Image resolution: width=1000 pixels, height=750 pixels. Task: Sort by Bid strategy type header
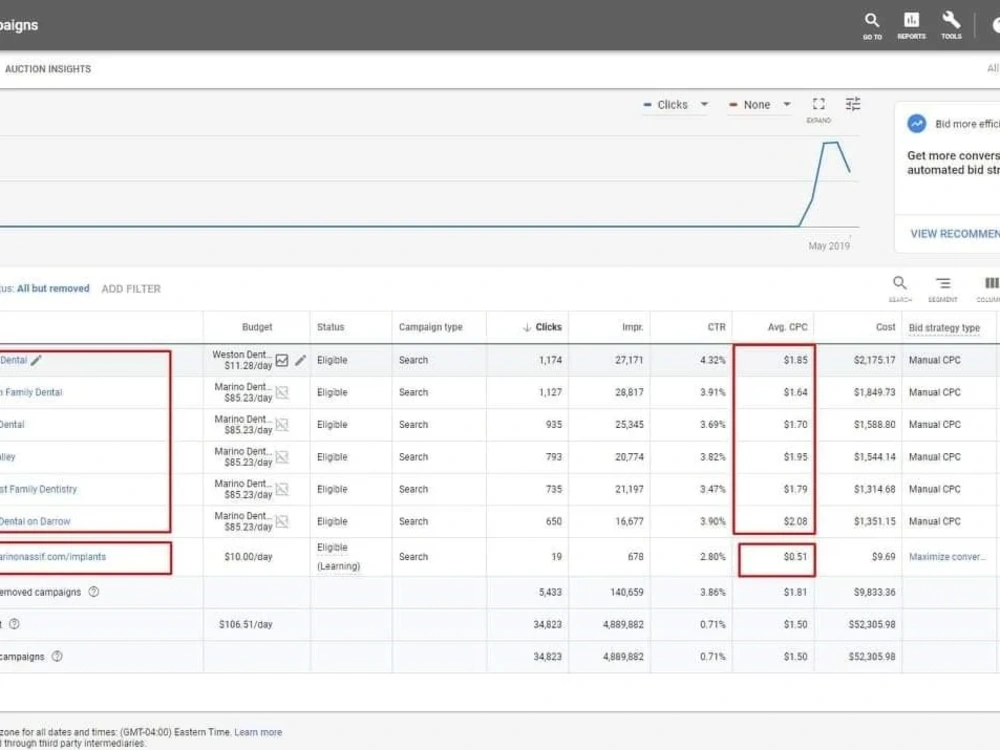[944, 328]
